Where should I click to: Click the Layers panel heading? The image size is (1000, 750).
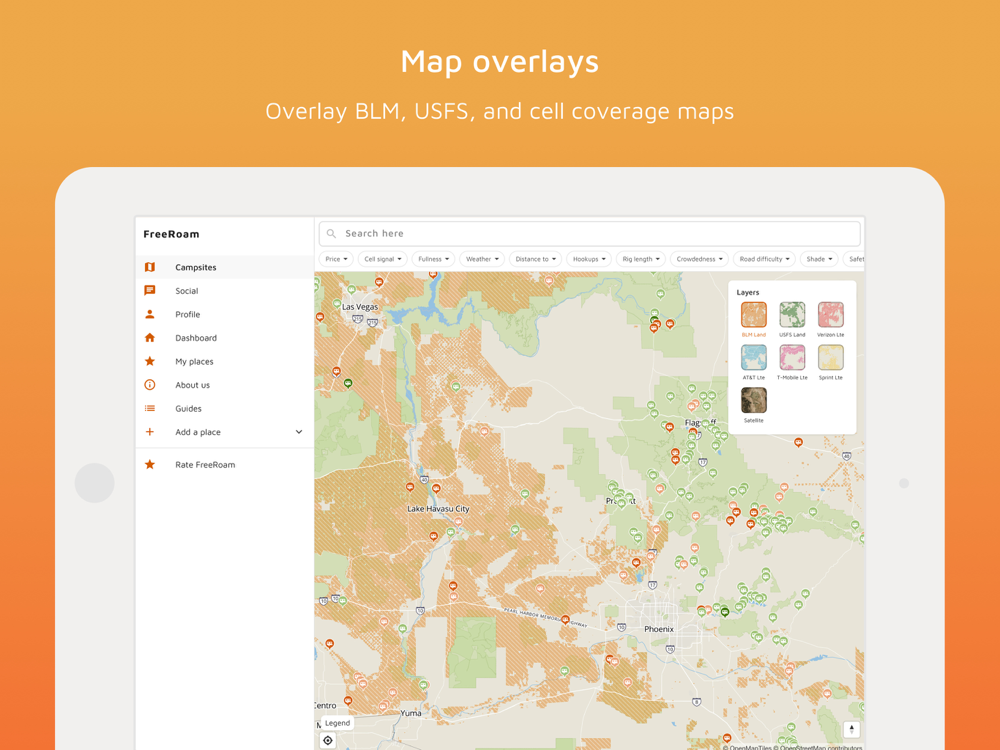point(747,293)
